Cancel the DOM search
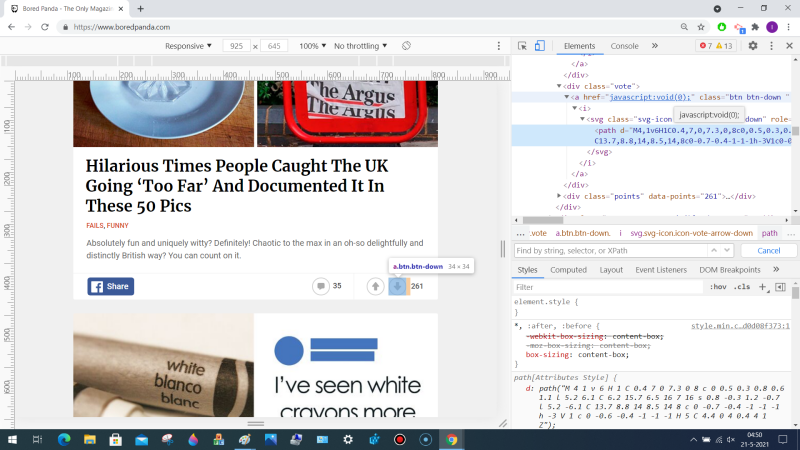 [x=768, y=251]
